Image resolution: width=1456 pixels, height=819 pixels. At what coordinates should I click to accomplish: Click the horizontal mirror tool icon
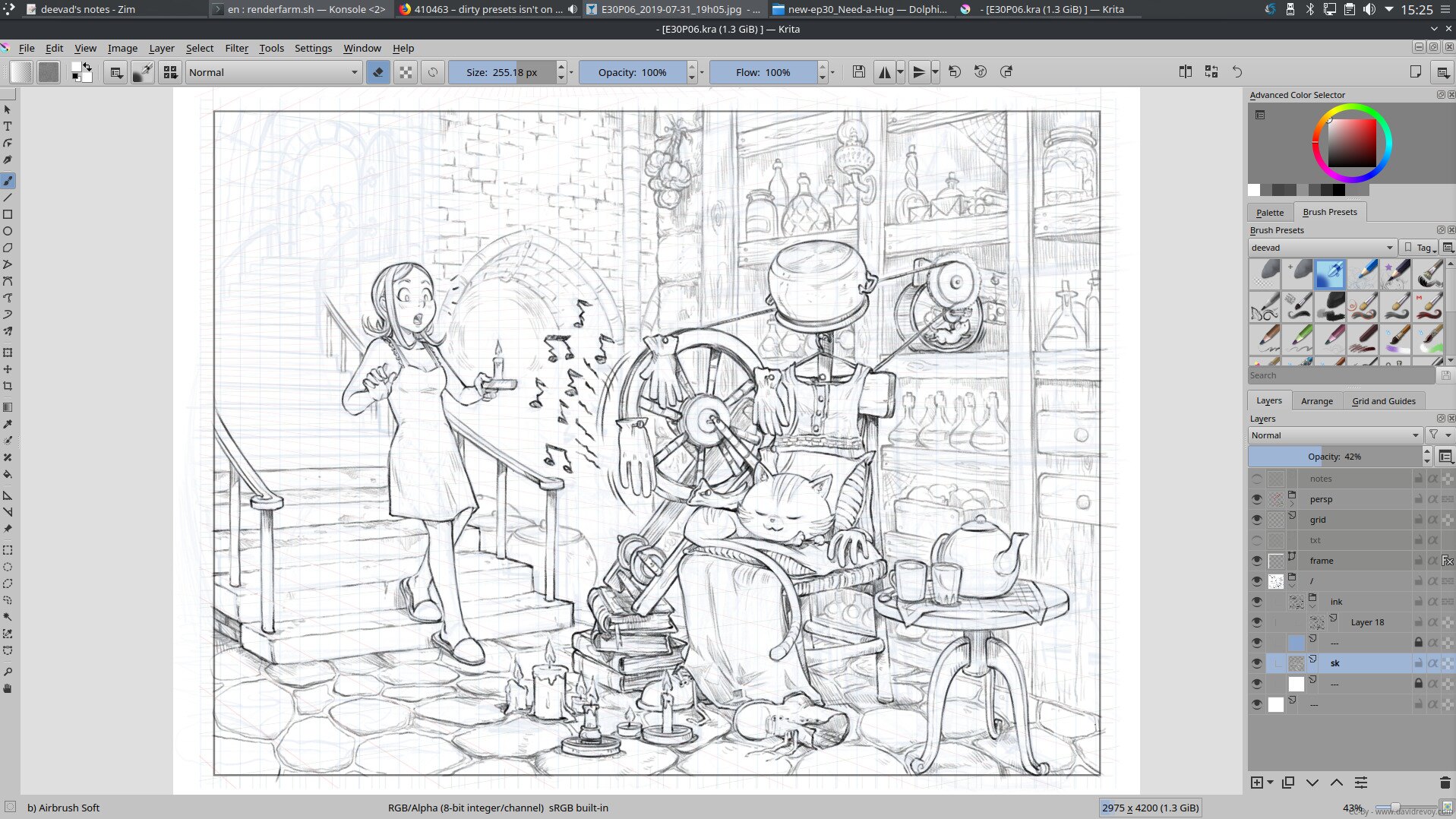point(885,72)
